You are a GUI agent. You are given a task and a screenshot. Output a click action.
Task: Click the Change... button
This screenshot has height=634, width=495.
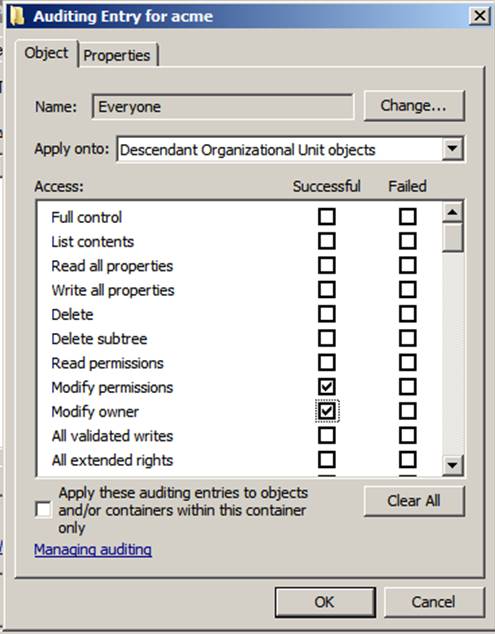(414, 106)
